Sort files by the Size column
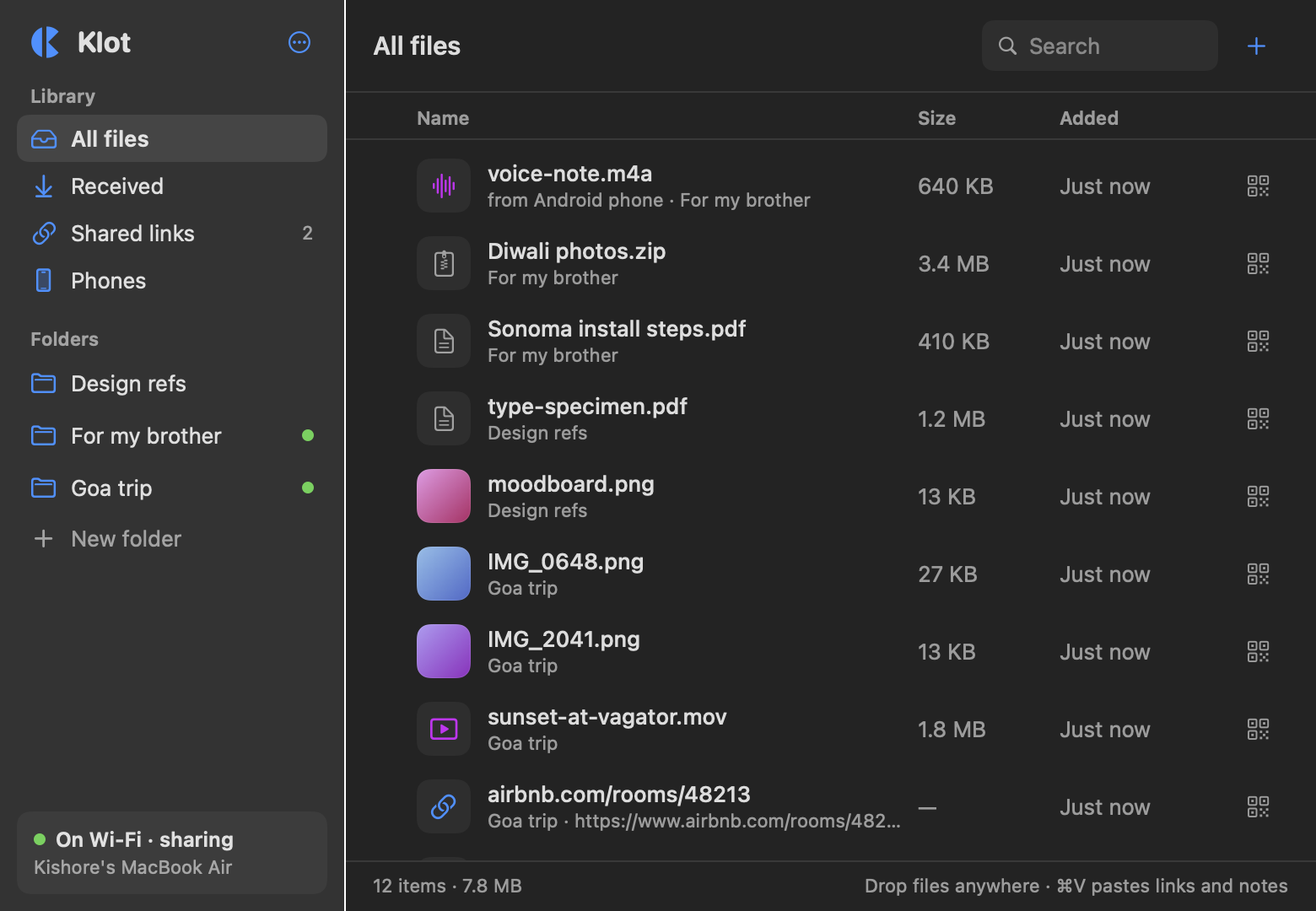This screenshot has height=911, width=1316. [x=936, y=118]
